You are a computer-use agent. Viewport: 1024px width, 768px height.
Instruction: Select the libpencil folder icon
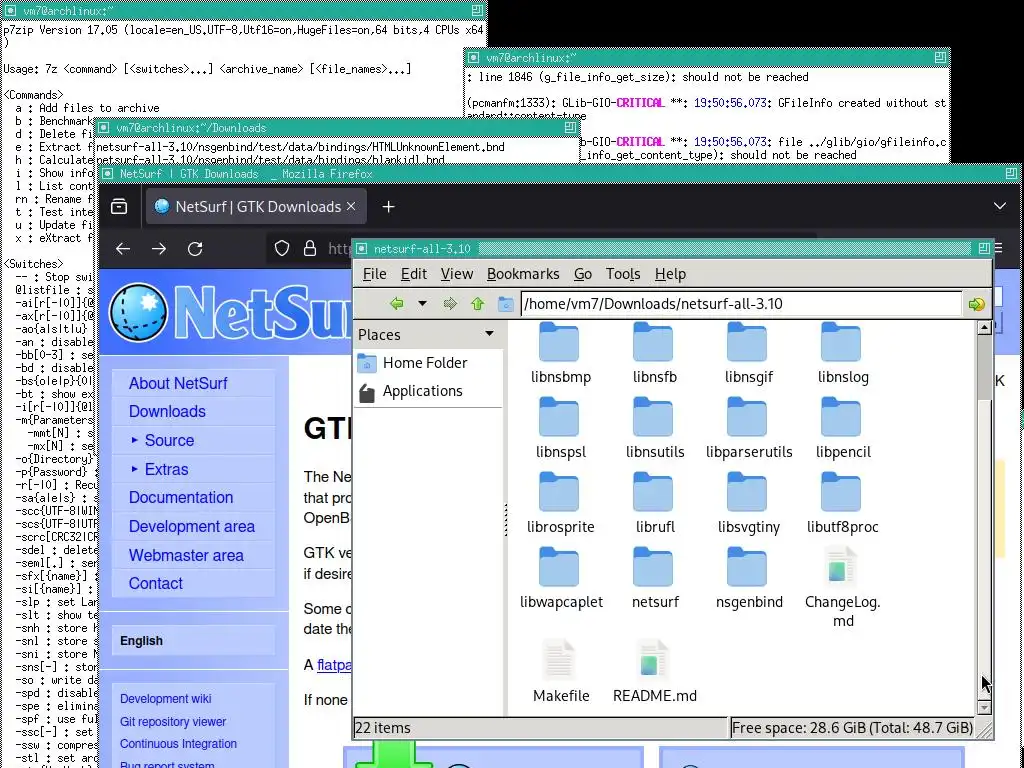[840, 417]
